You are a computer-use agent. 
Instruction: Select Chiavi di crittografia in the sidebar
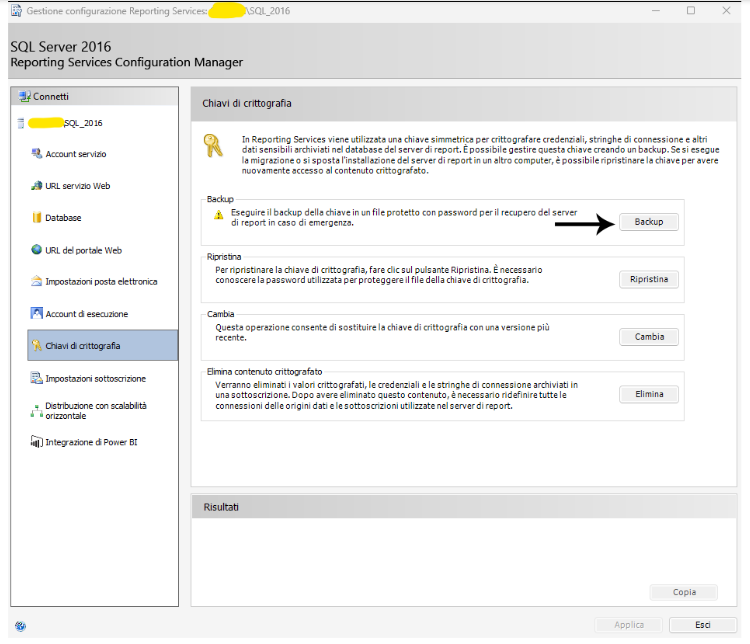(x=102, y=345)
